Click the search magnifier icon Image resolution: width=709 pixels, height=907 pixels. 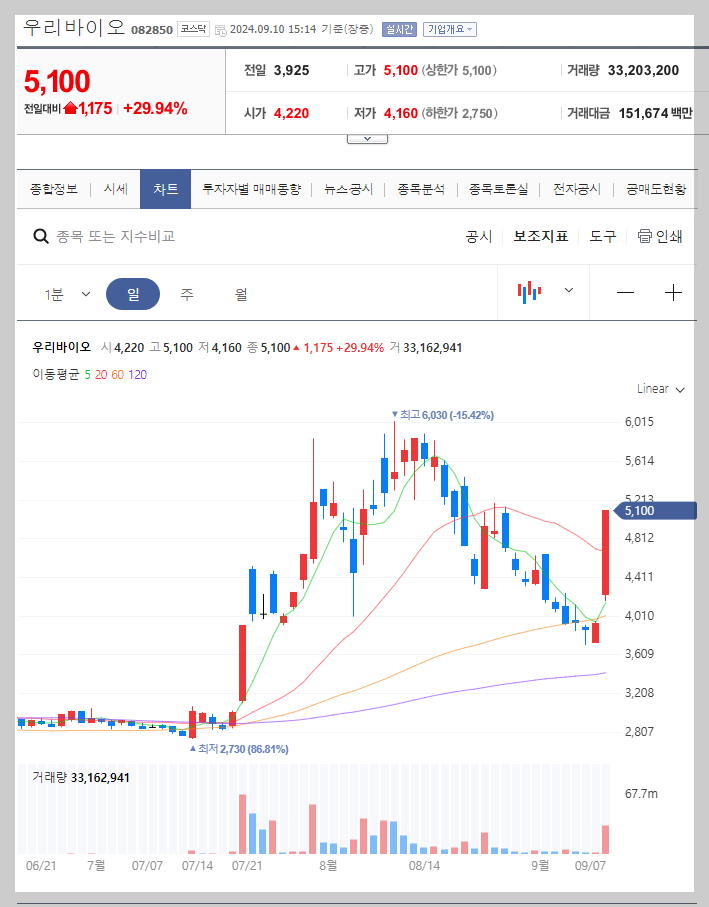click(x=40, y=236)
